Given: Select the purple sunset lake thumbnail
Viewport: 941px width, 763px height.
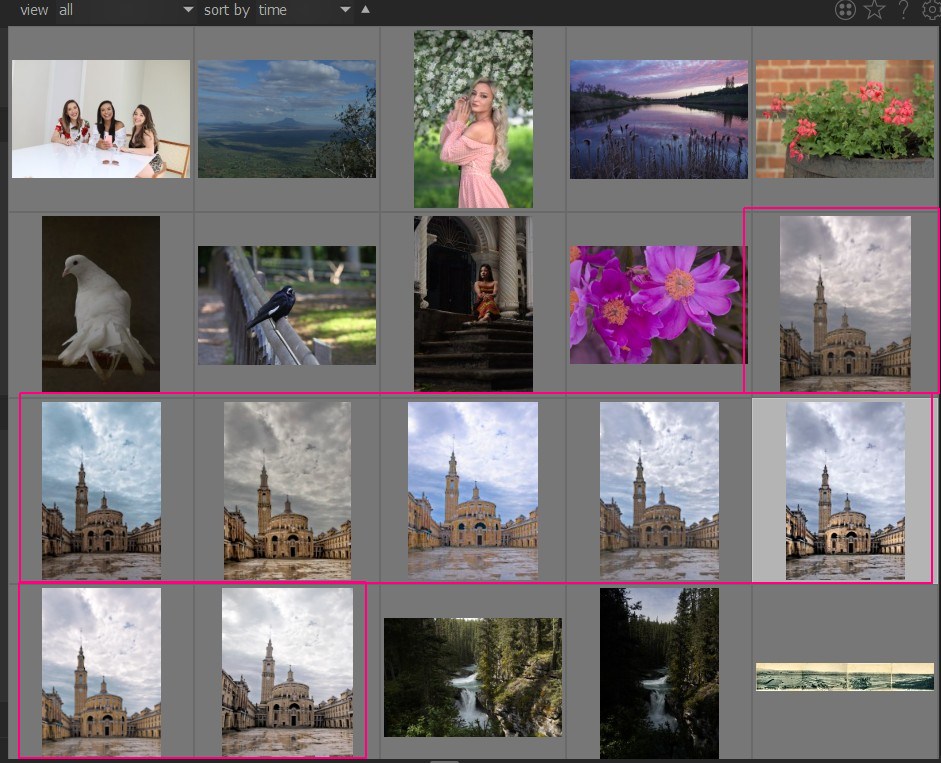Looking at the screenshot, I should click(659, 119).
